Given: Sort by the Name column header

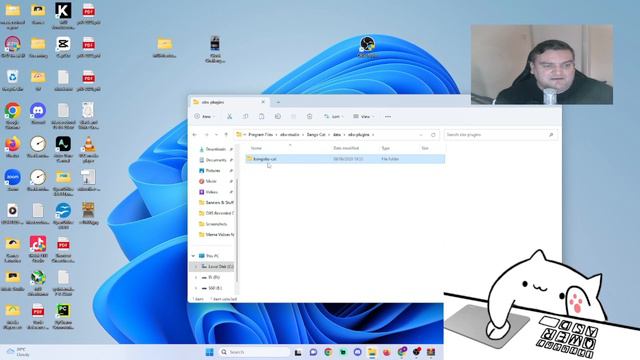Looking at the screenshot, I should (x=256, y=148).
